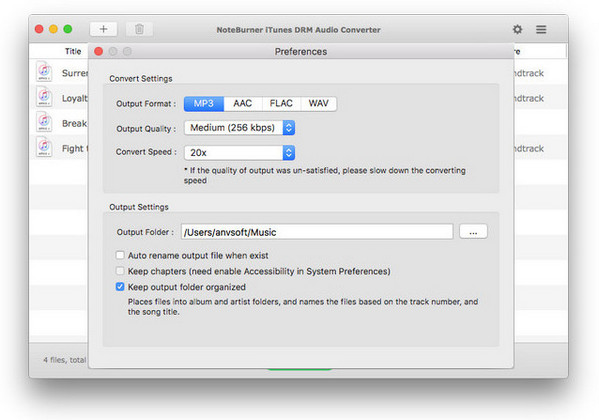Viewport: 599px width, 420px height.
Task: Browse for output folder with the ellipsis button
Action: pos(473,232)
